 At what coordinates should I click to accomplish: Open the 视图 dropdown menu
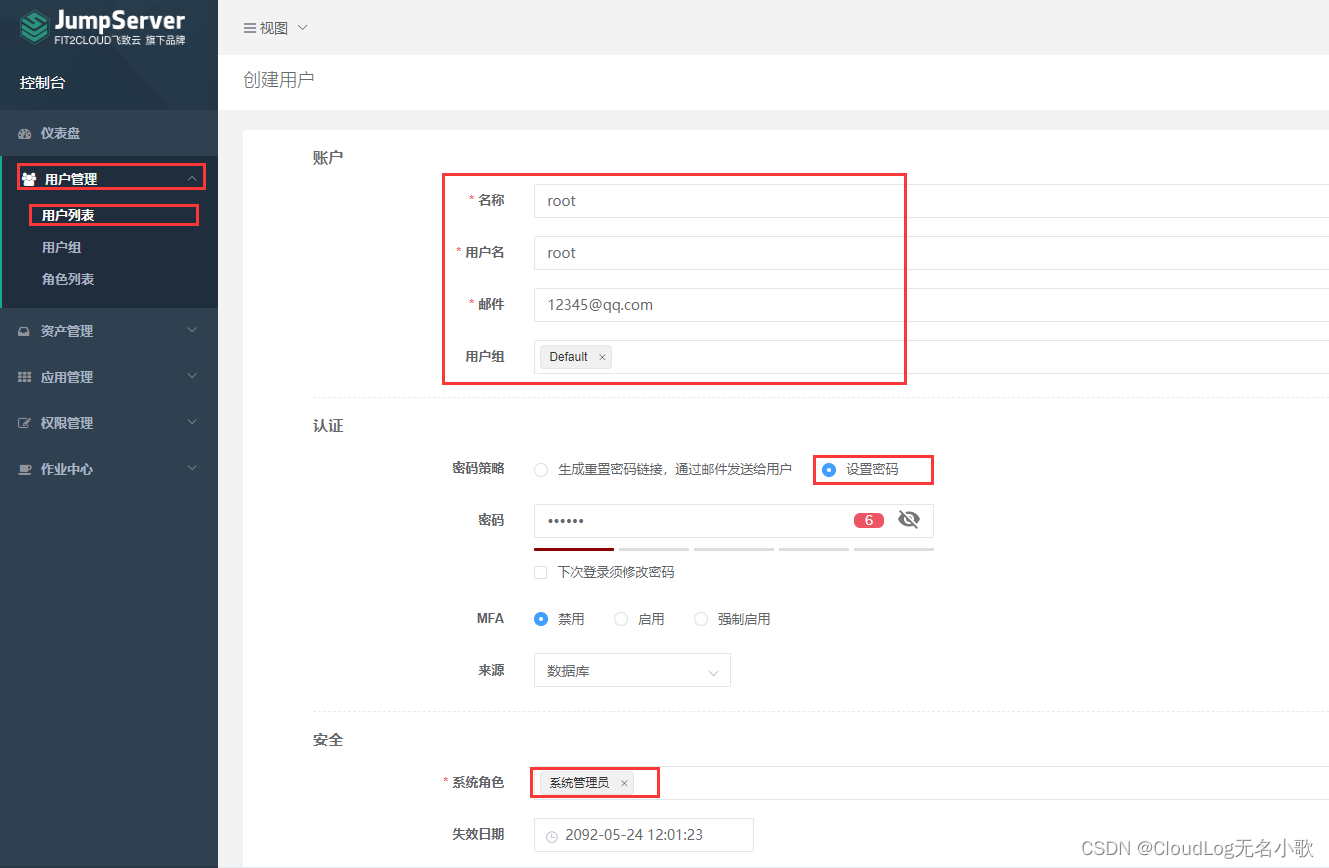[x=276, y=28]
